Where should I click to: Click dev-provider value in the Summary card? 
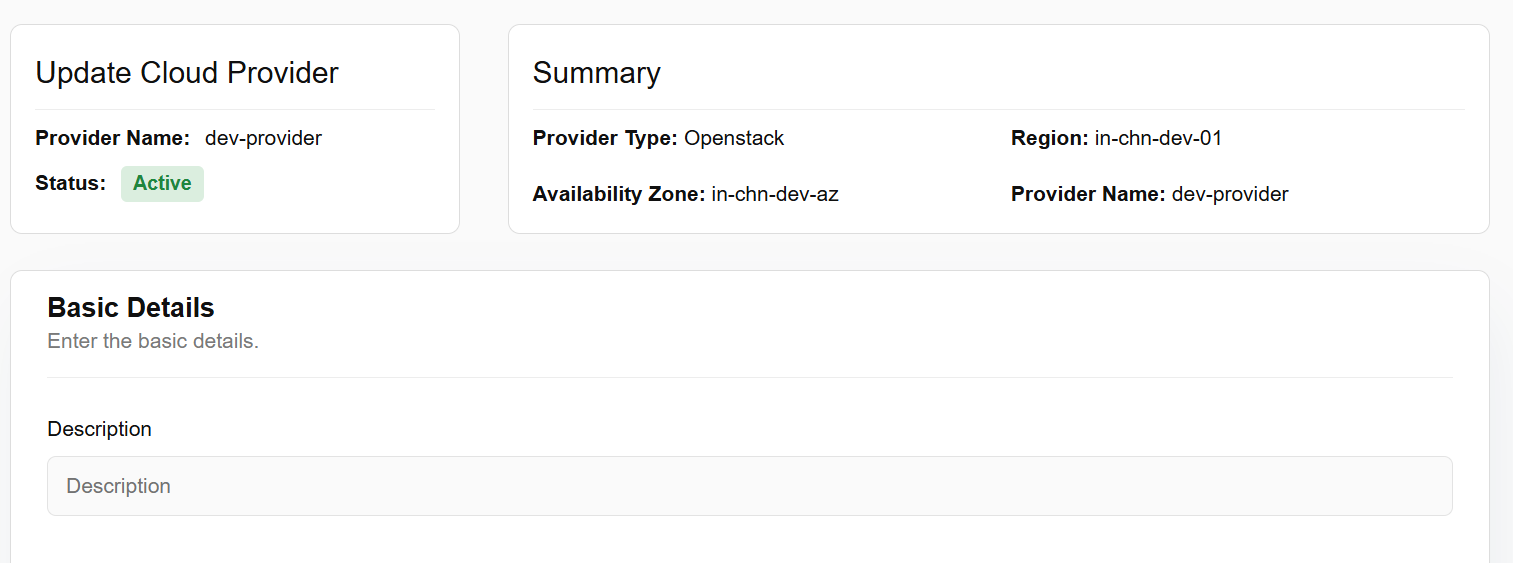pyautogui.click(x=1230, y=194)
